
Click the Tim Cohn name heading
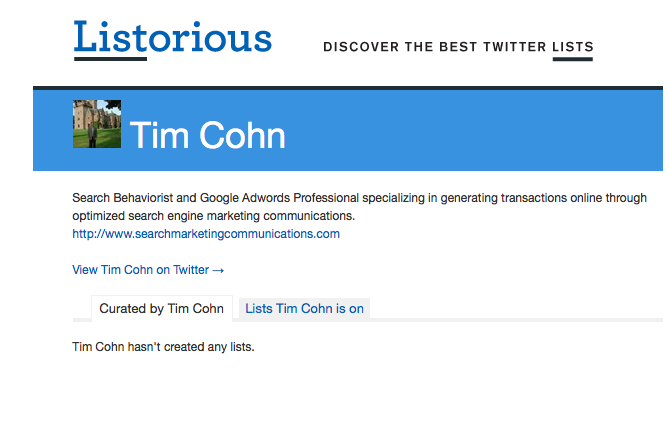pyautogui.click(x=208, y=136)
